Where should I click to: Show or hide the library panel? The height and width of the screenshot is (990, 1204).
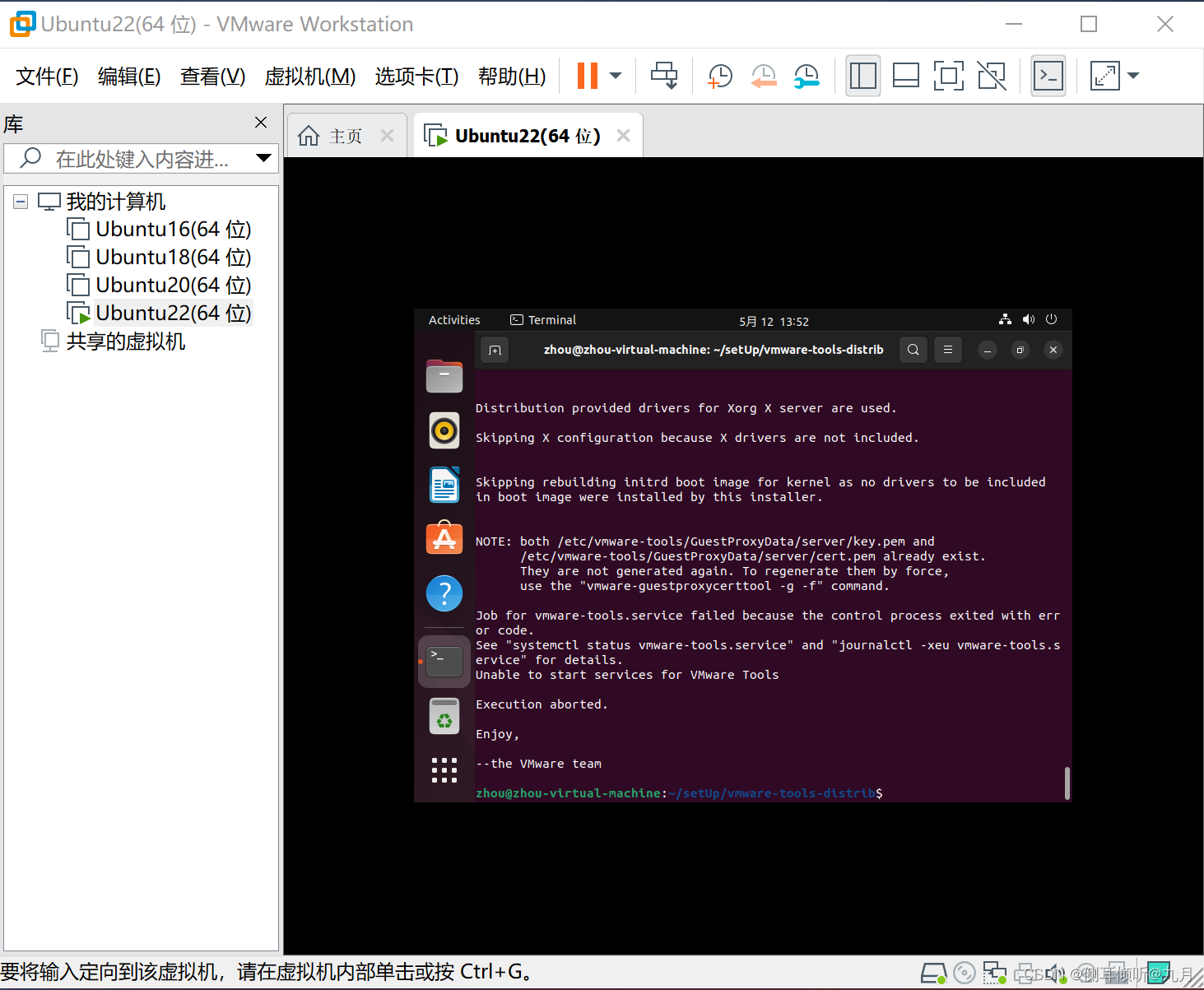[863, 75]
